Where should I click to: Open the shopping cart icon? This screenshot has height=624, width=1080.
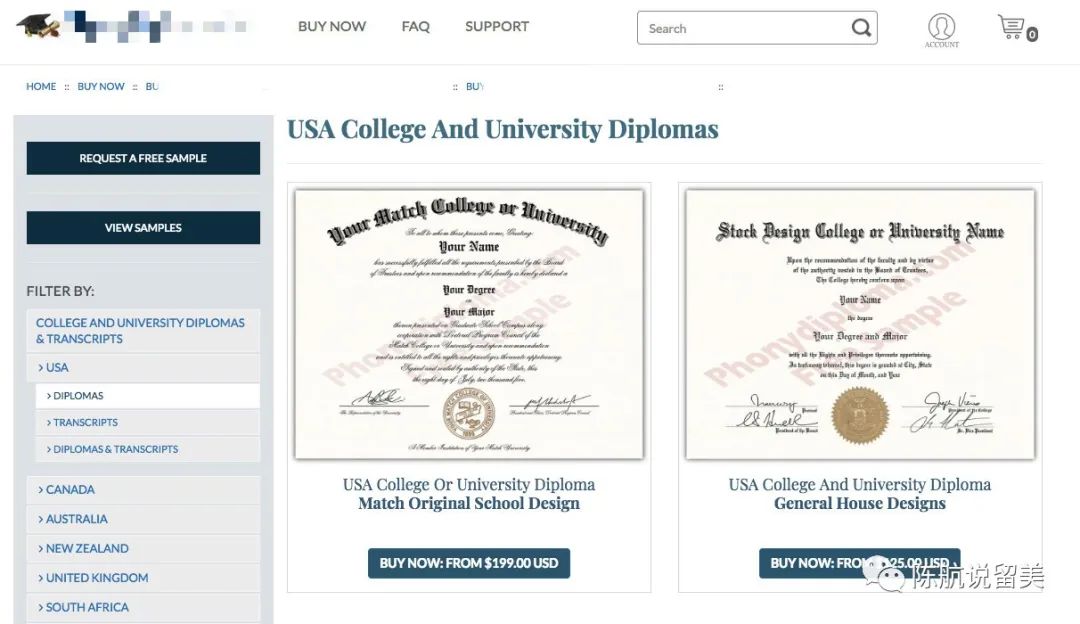coord(1013,28)
